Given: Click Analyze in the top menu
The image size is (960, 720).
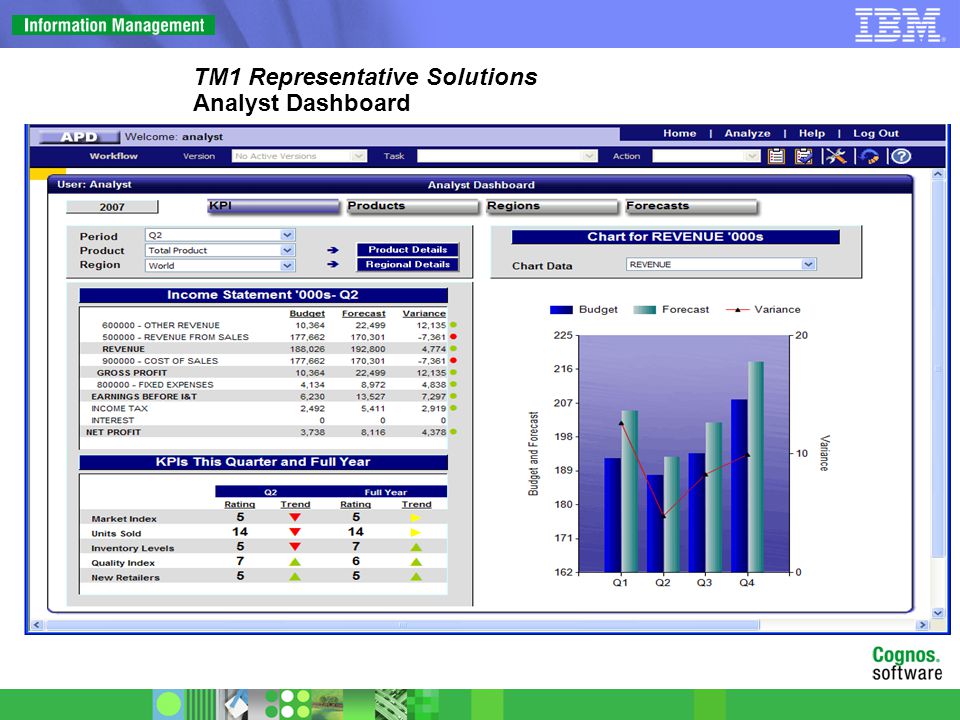Looking at the screenshot, I should (748, 133).
